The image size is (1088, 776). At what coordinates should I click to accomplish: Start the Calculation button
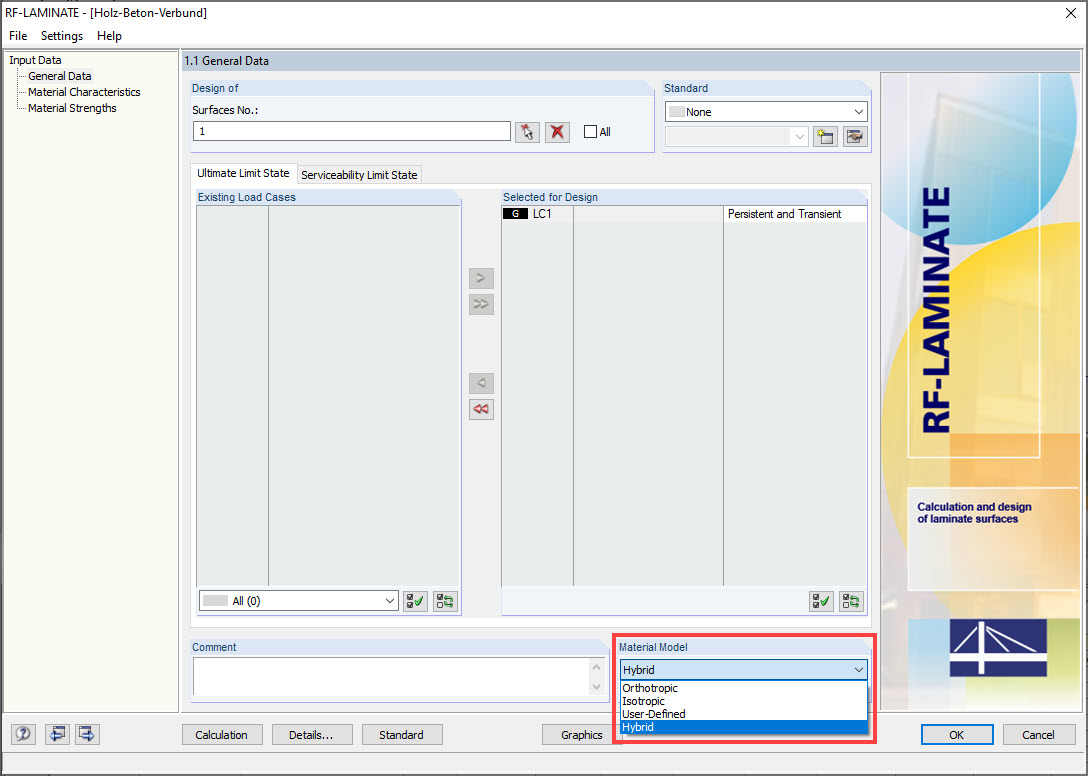(221, 734)
